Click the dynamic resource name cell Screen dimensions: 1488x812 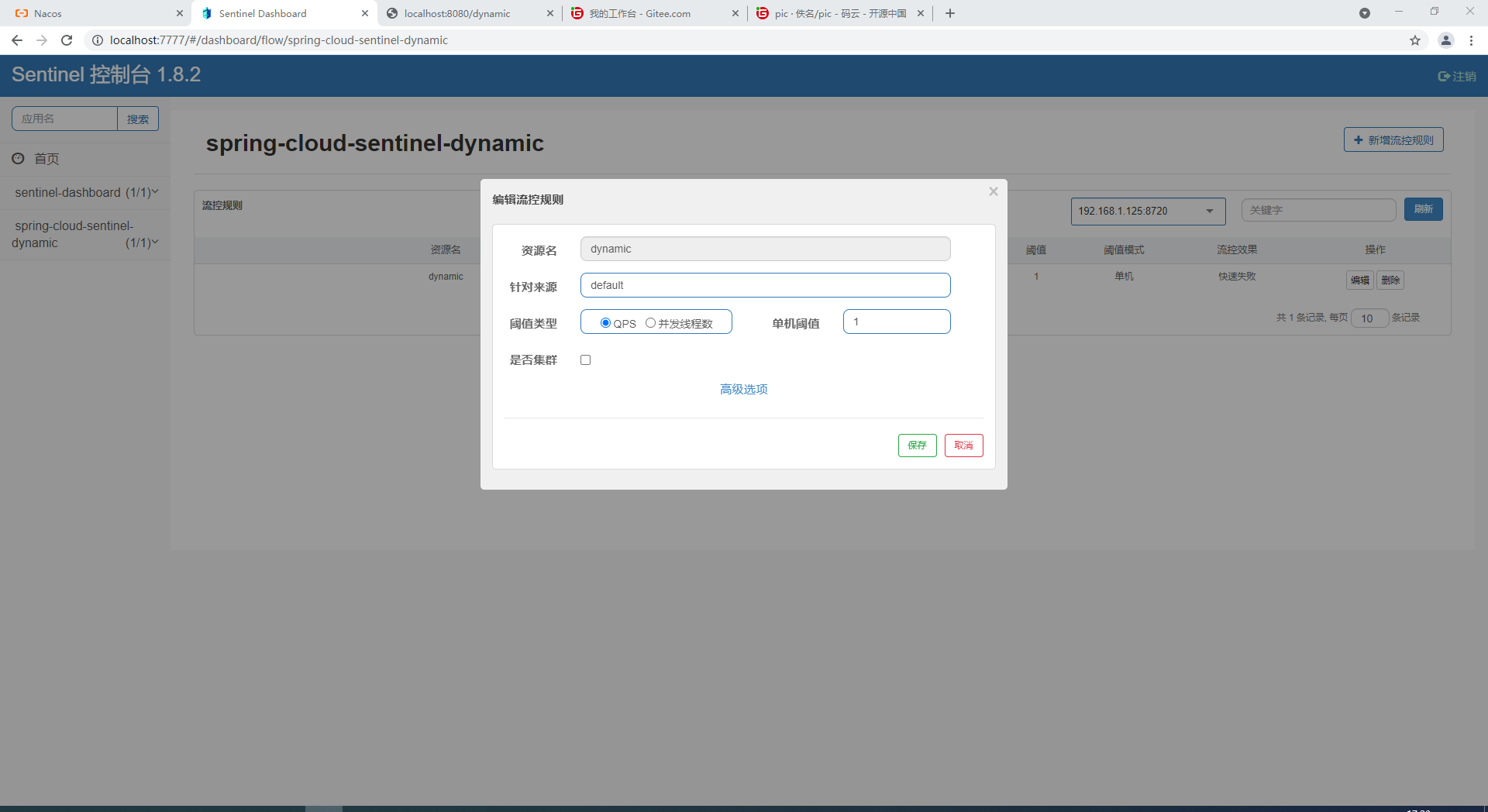pyautogui.click(x=446, y=277)
